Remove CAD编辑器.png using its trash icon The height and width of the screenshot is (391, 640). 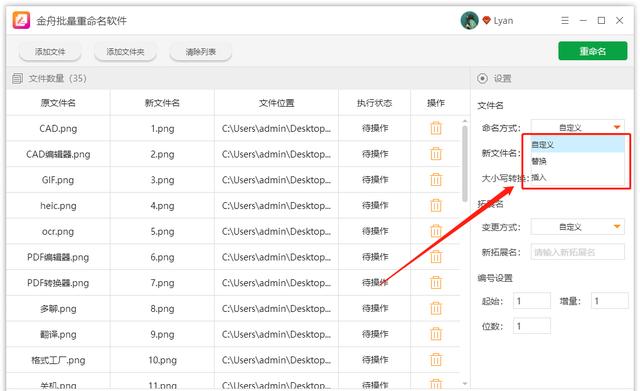436,154
